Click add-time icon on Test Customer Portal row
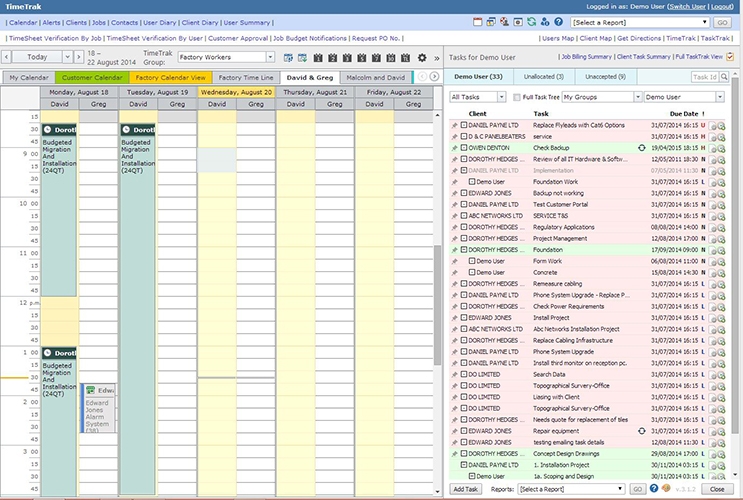This screenshot has height=500, width=743. coord(721,205)
